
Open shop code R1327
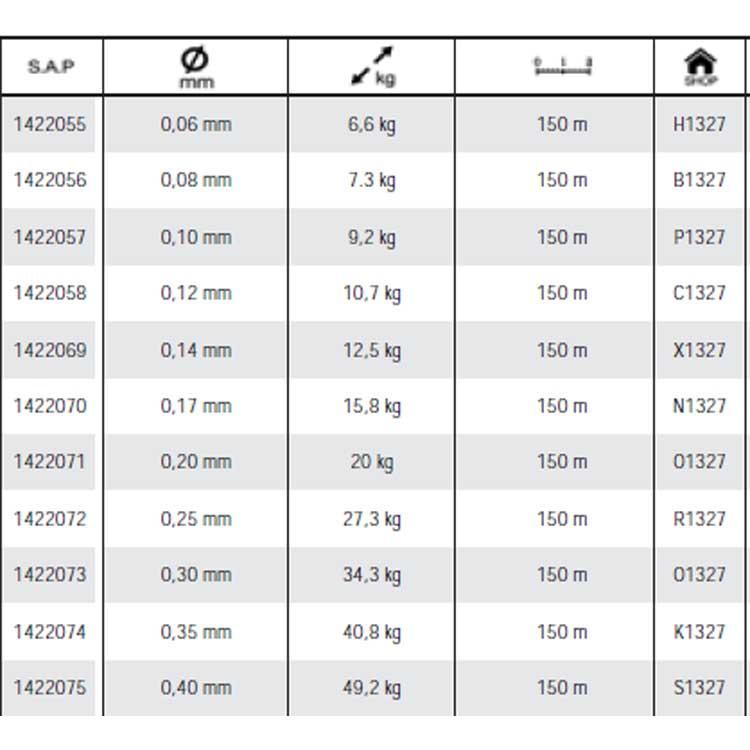(699, 519)
